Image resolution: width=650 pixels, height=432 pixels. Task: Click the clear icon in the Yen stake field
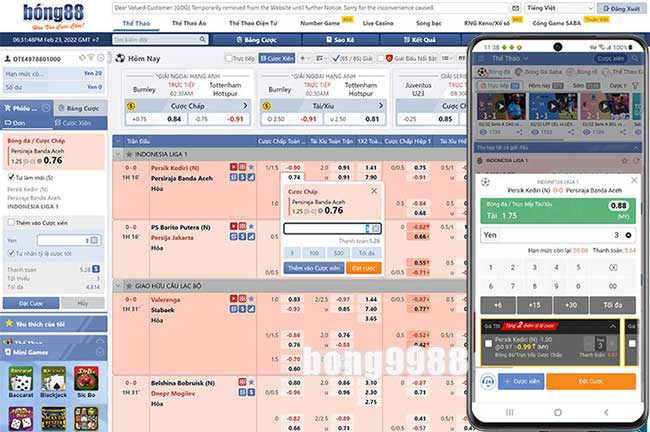94,240
